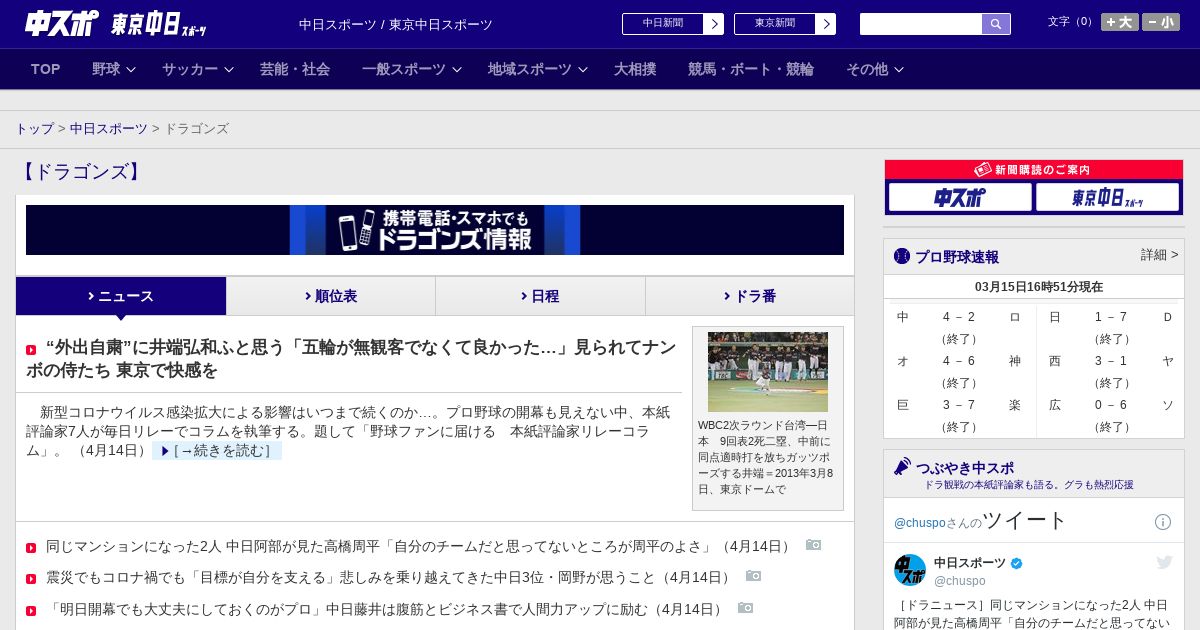Open headline about 井端弘和 外出自粛 article
1200x630 pixels.
[351, 359]
